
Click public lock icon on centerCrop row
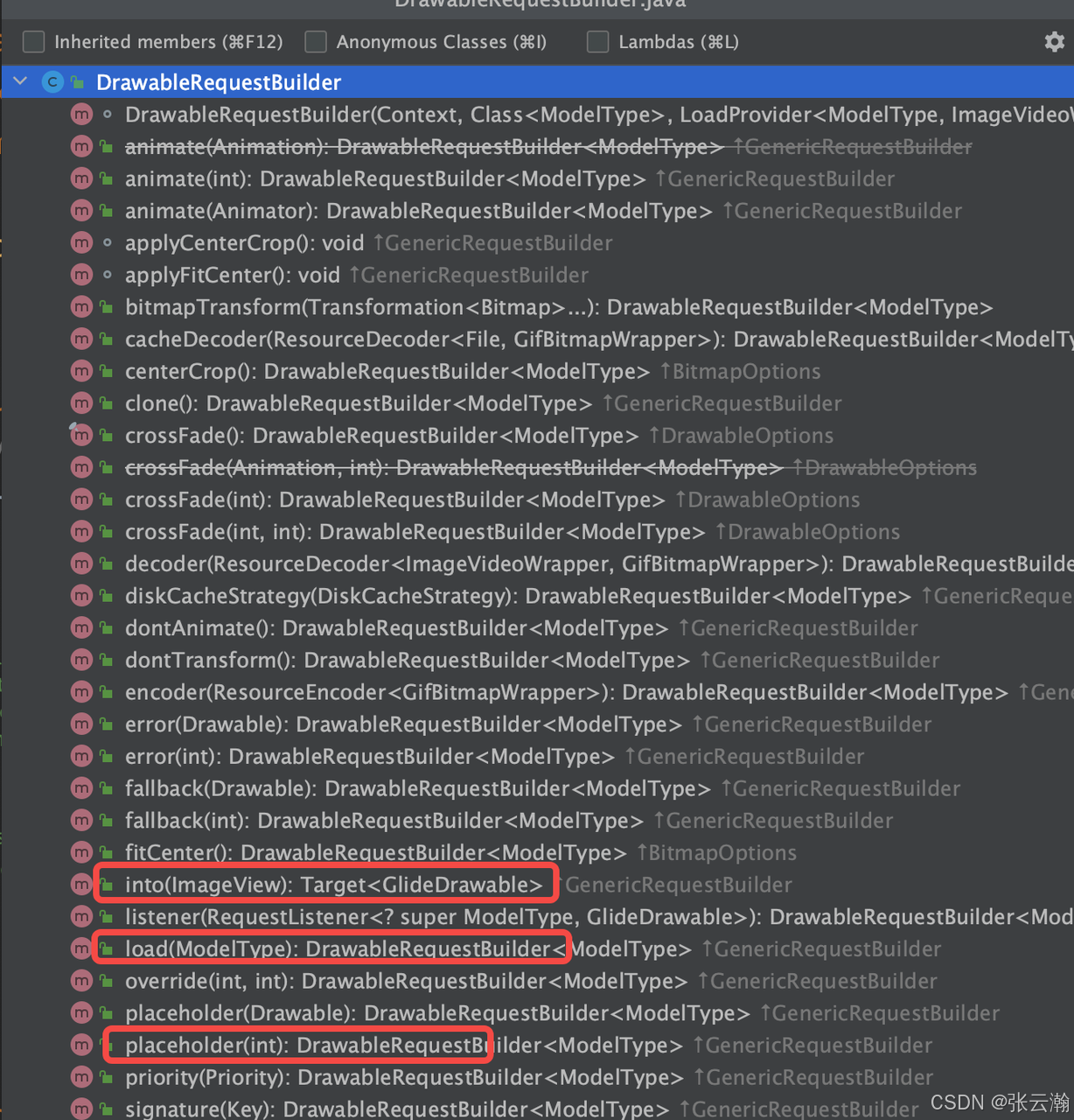point(106,371)
